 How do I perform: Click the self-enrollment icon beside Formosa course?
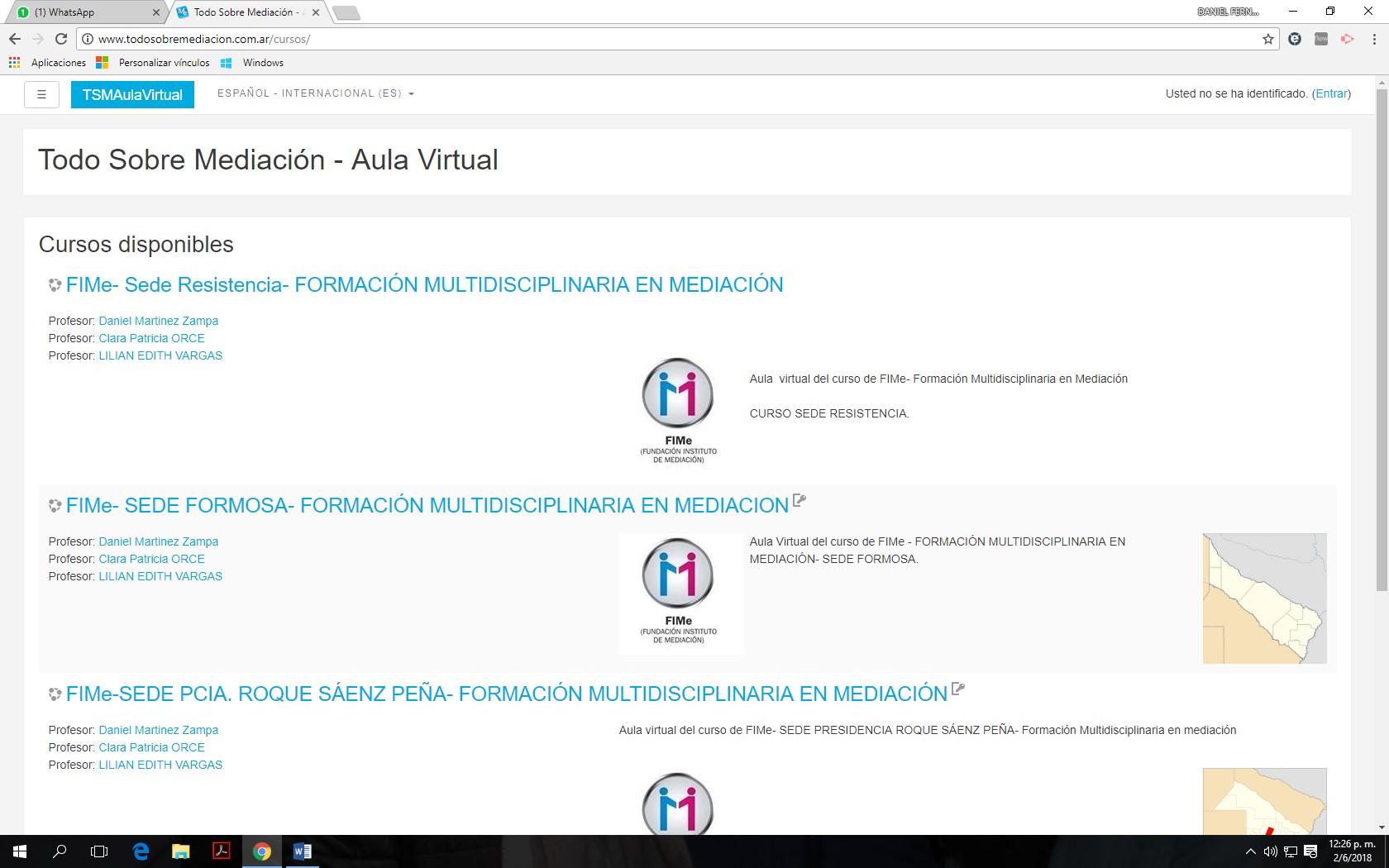click(x=799, y=500)
